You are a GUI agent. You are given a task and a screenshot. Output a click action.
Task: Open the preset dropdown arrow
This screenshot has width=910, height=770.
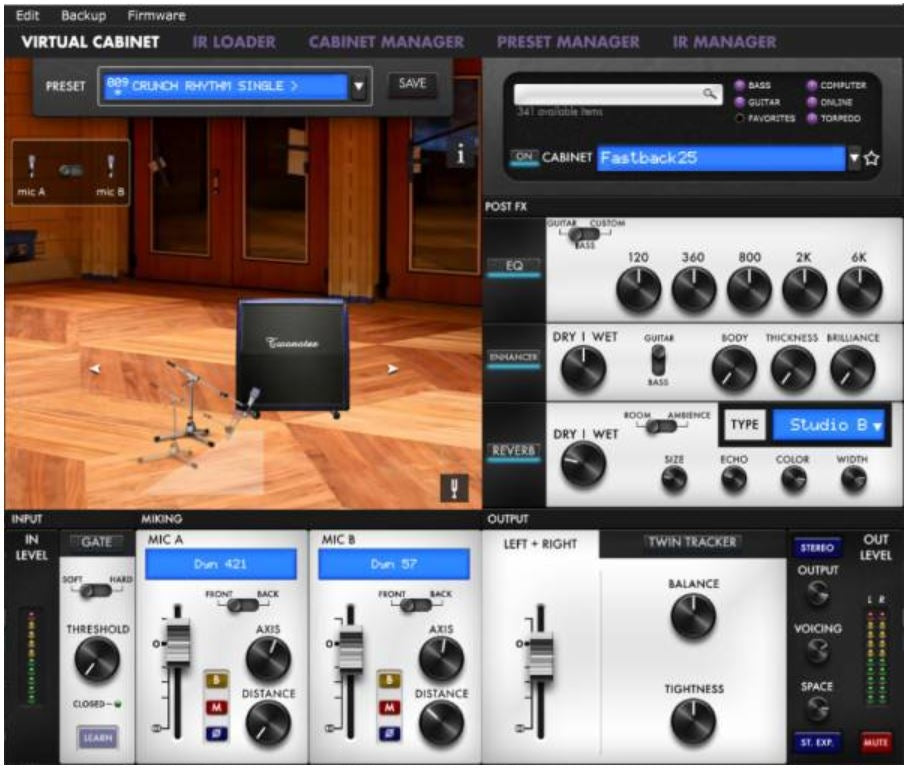358,86
